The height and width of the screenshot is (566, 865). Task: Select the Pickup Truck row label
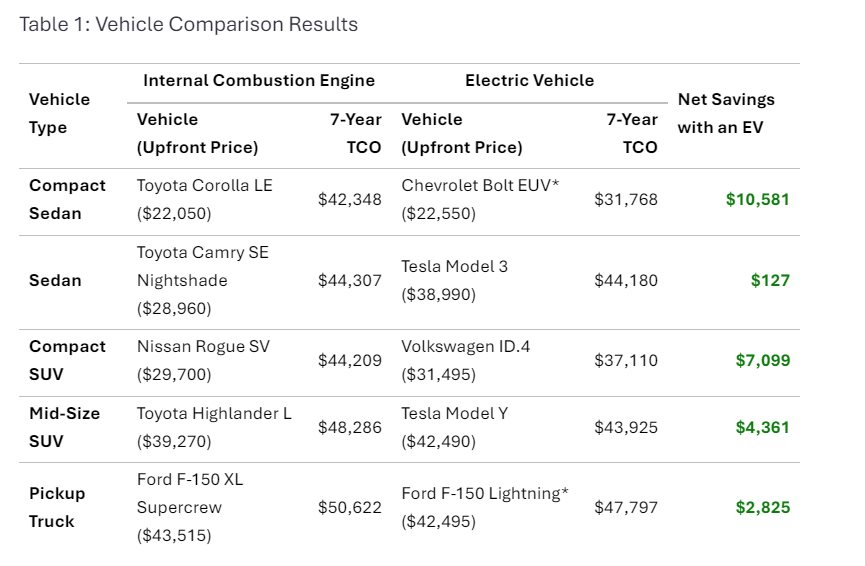click(57, 507)
